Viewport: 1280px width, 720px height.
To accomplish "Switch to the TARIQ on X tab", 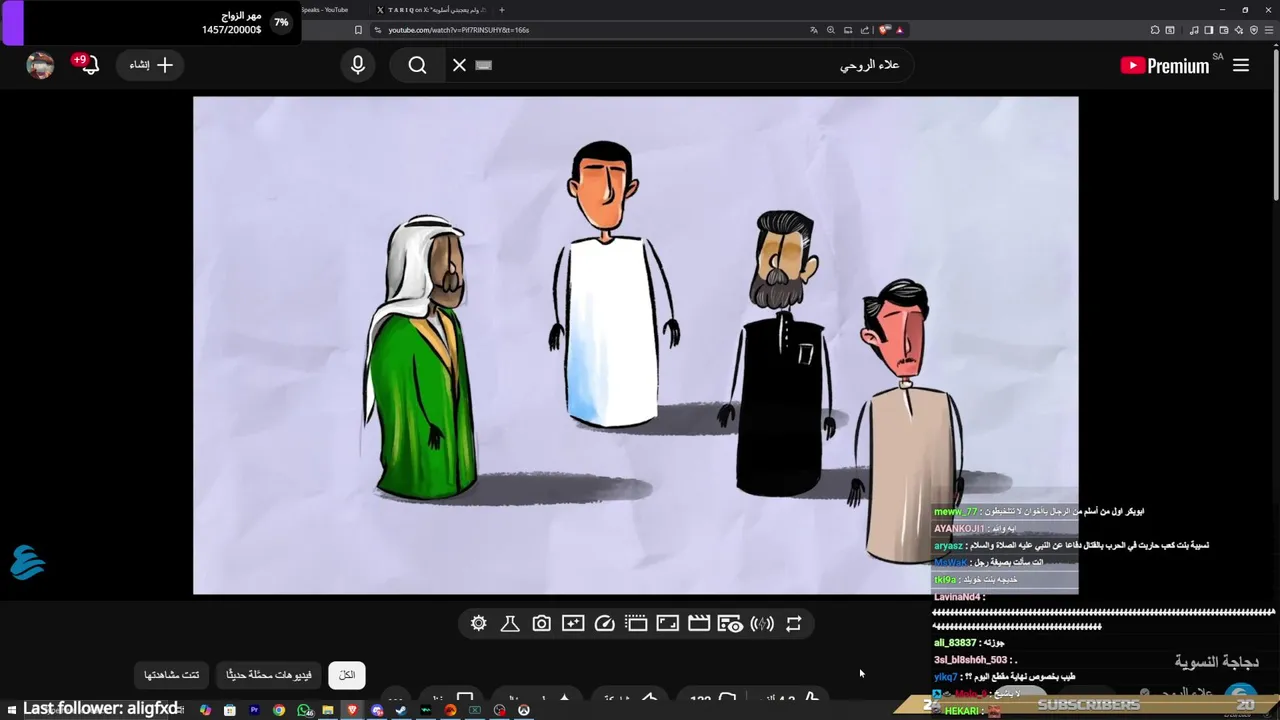I will (432, 10).
